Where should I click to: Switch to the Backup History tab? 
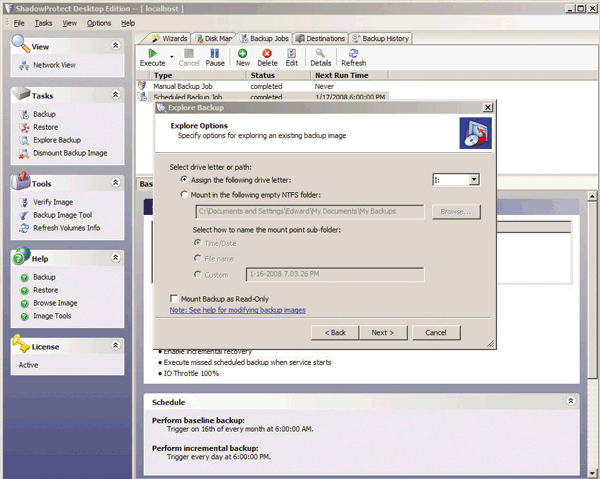(381, 39)
